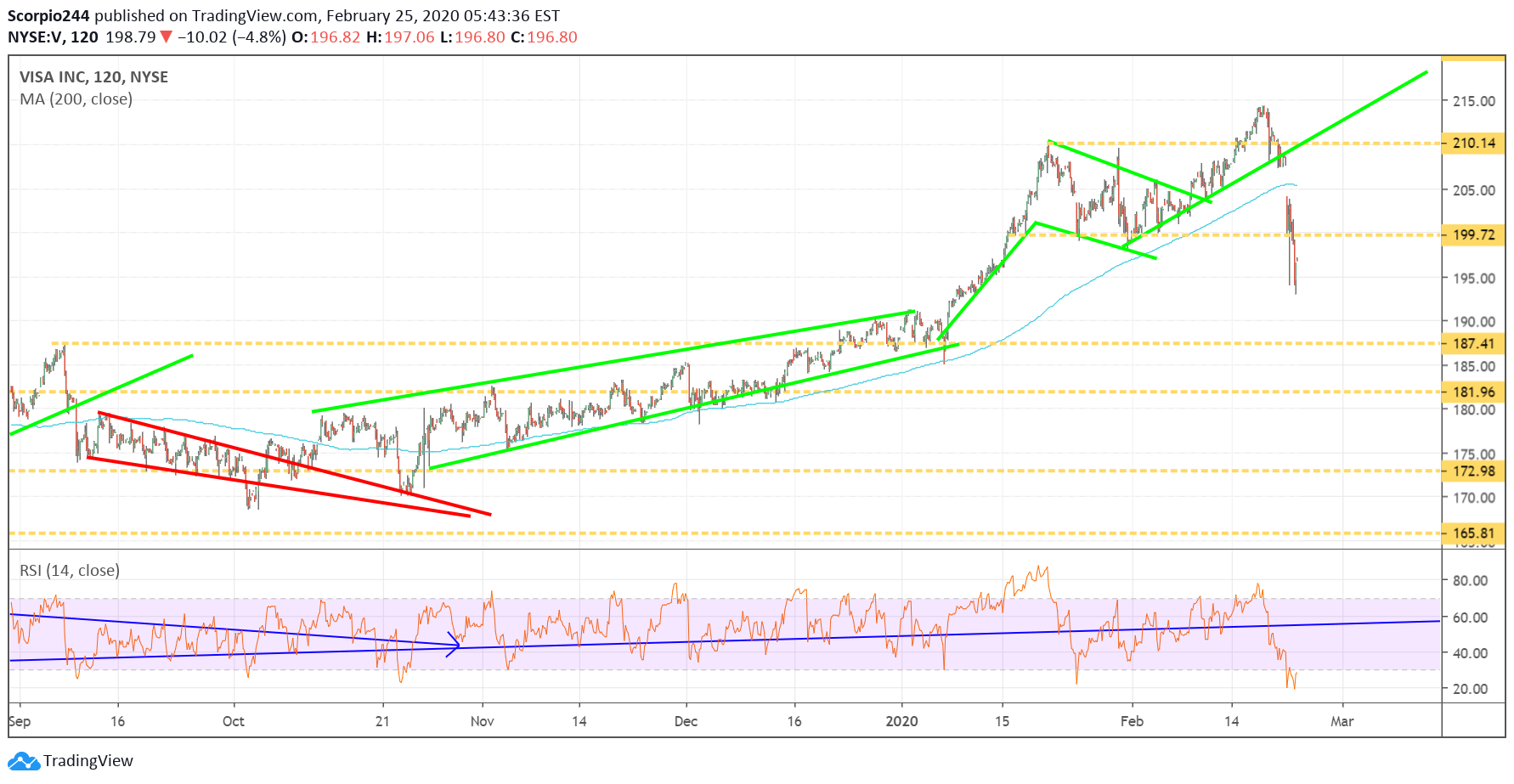The height and width of the screenshot is (784, 1514).
Task: Click the 172.98 price level label
Action: pyautogui.click(x=1474, y=471)
